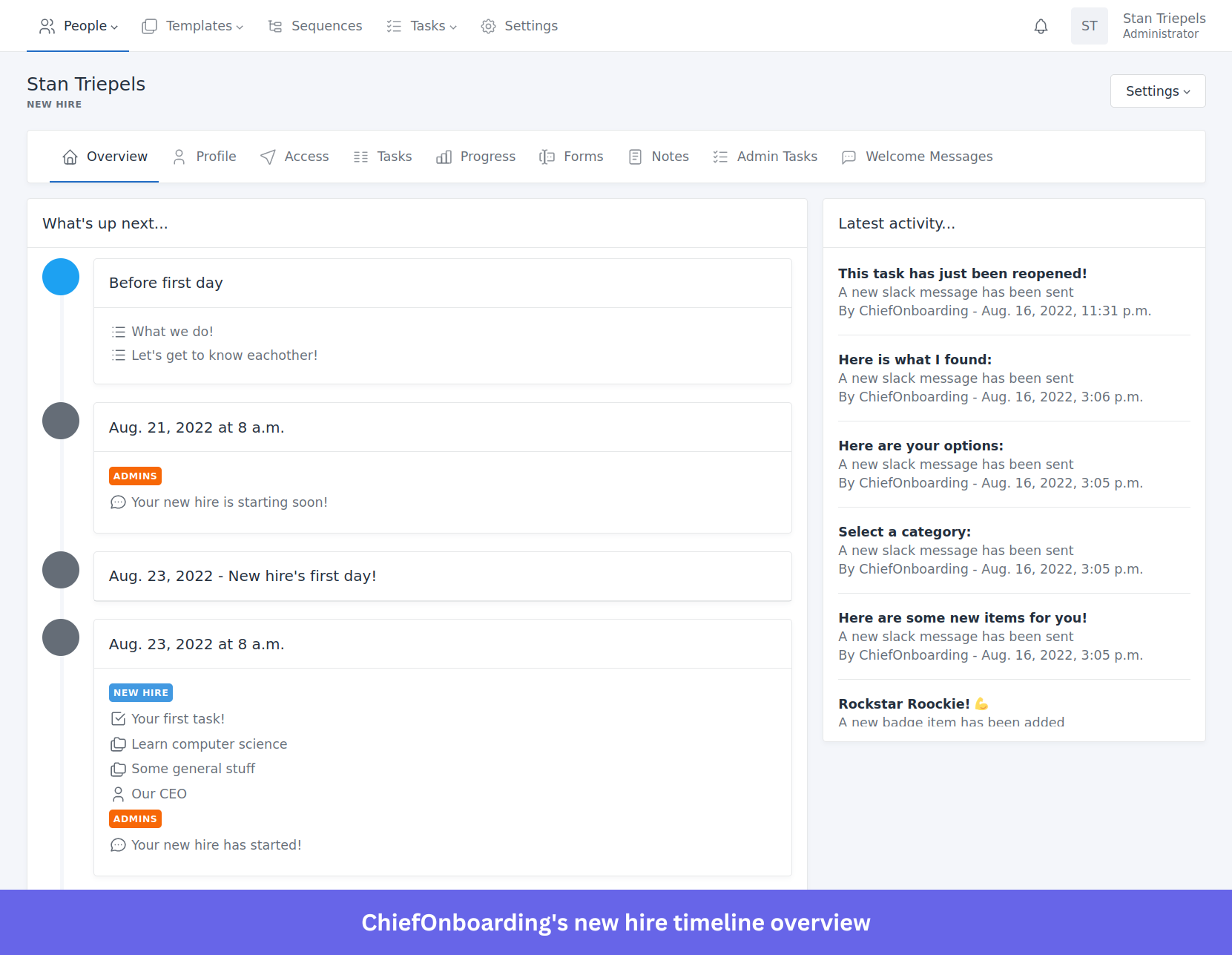
Task: Click the list icon beside What we do!
Action: pos(118,332)
